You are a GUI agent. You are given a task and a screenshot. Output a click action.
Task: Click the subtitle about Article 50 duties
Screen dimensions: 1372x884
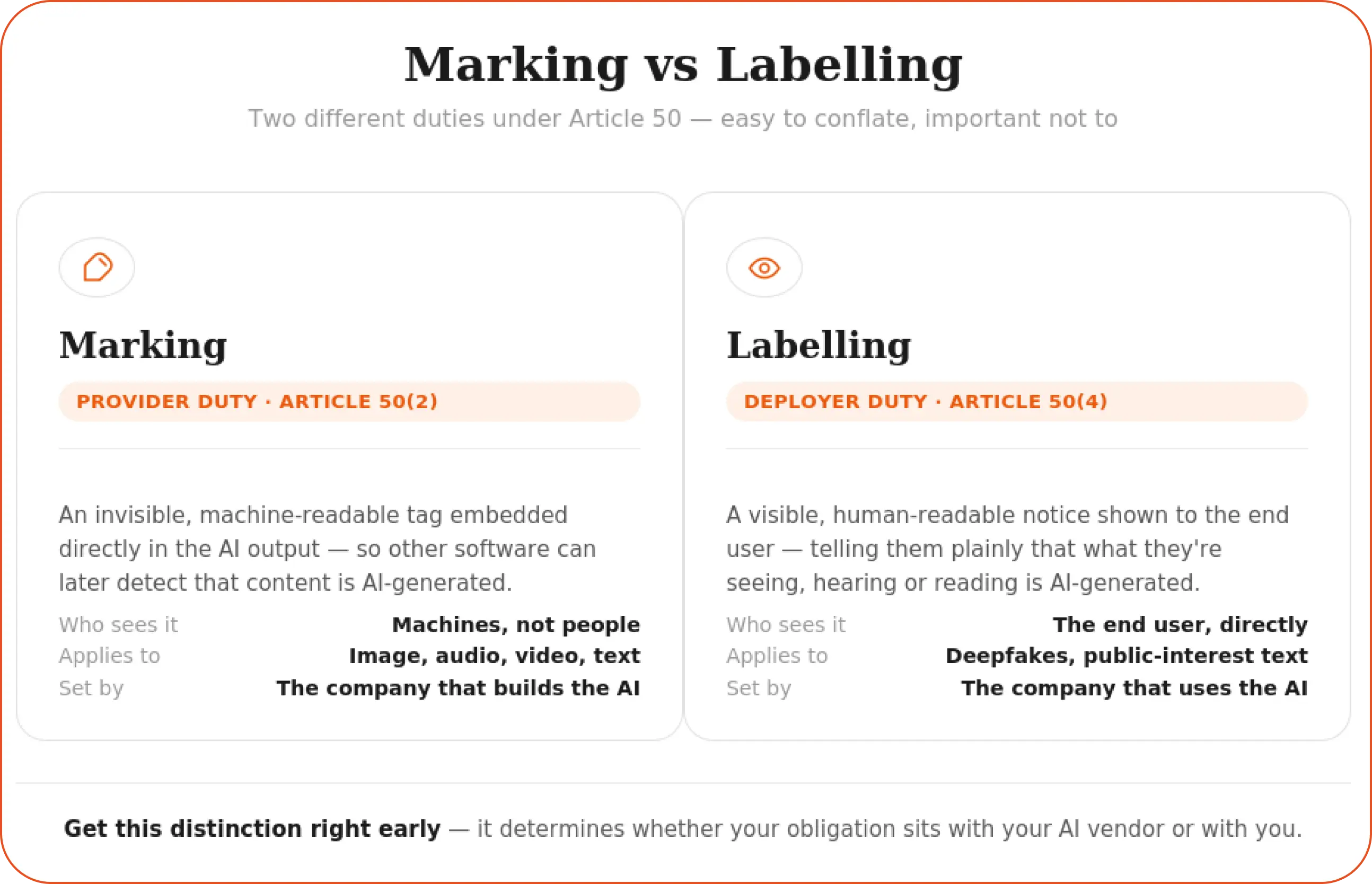pyautogui.click(x=683, y=118)
